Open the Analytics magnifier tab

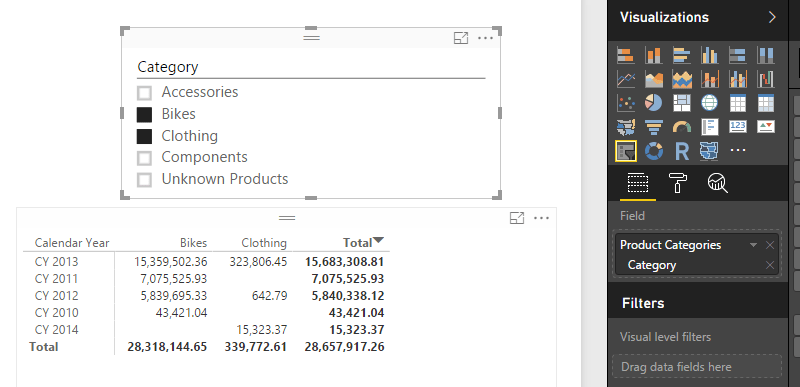(717, 182)
